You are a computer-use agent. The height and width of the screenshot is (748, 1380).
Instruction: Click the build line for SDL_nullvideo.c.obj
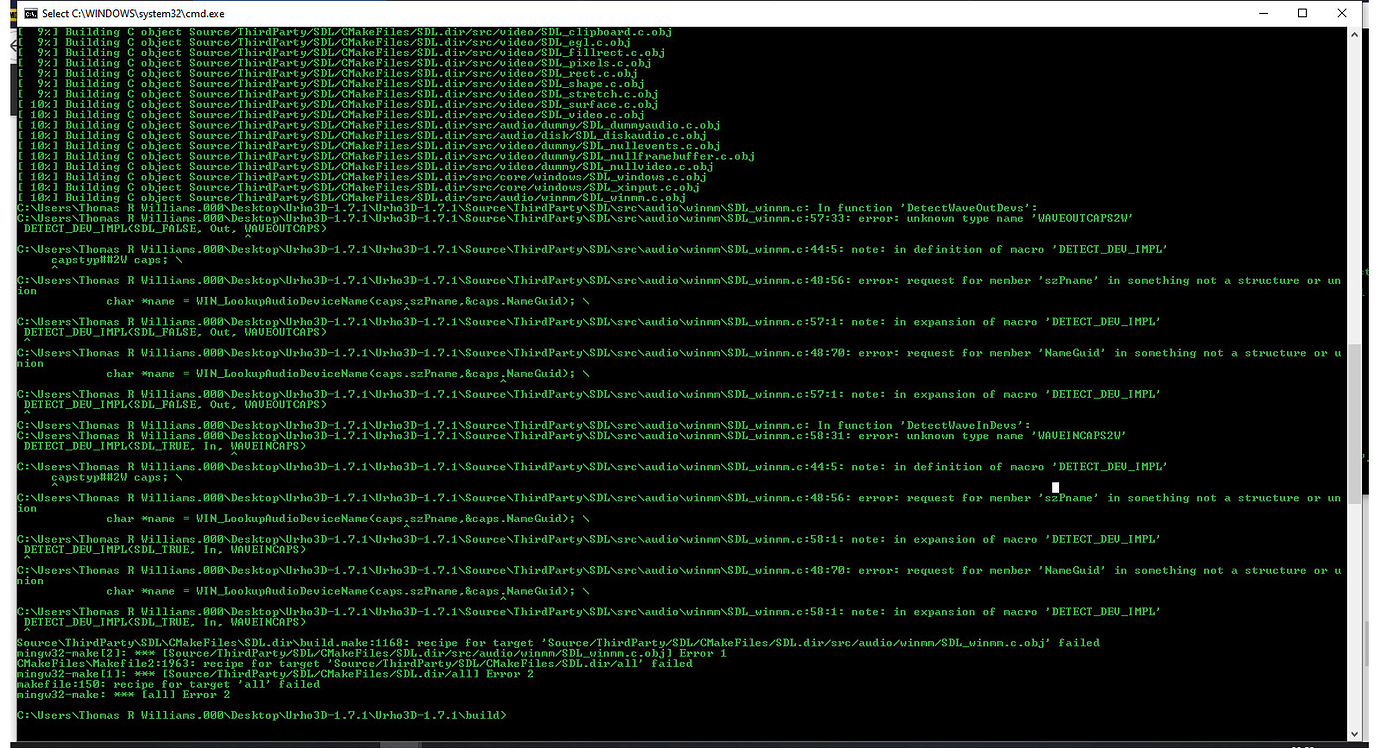click(365, 166)
